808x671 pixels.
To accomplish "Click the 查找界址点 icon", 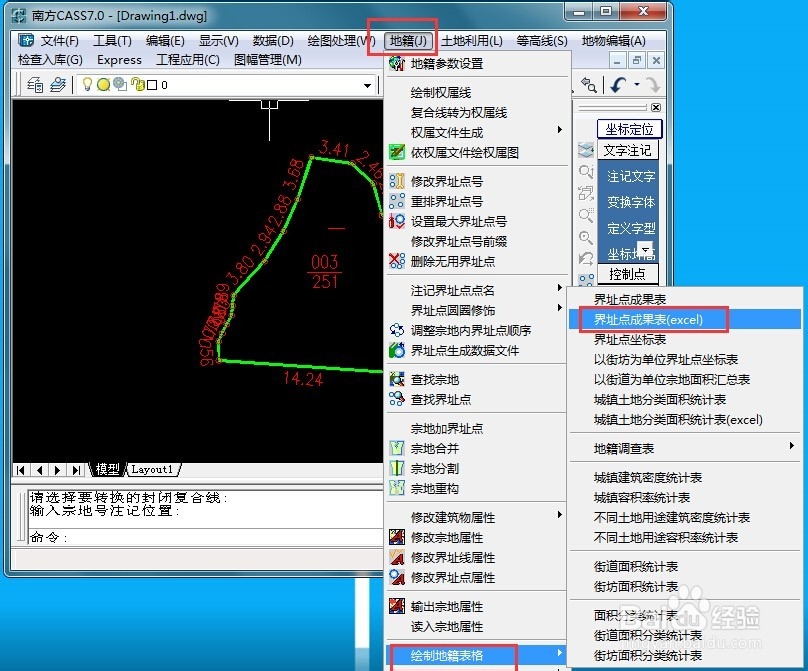I will coord(397,399).
